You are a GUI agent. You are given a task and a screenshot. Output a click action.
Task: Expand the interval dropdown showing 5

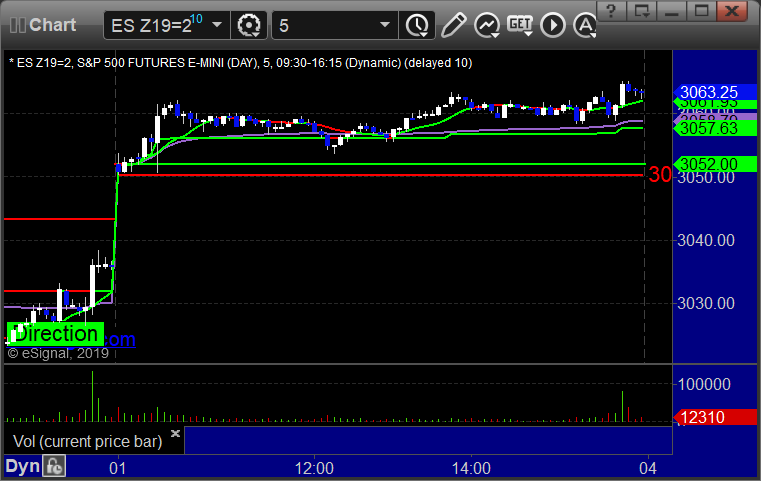pos(385,25)
